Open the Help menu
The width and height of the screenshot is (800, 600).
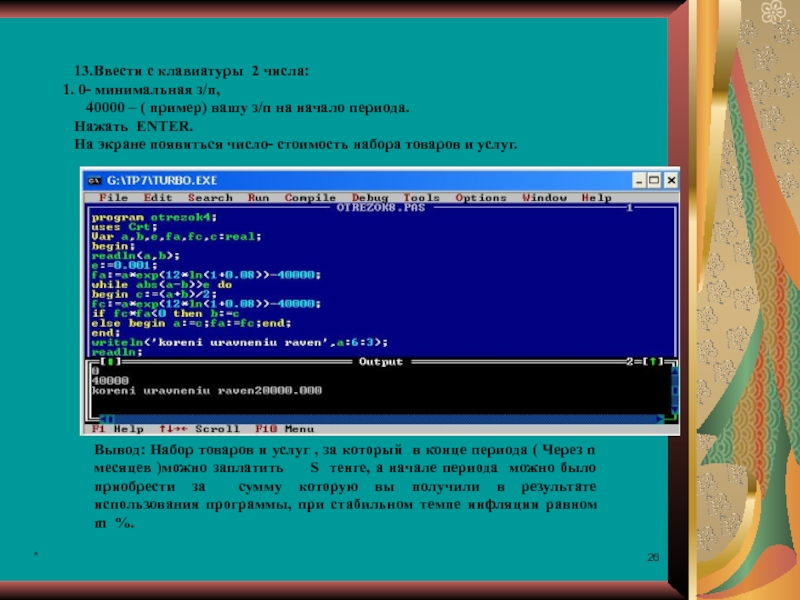point(596,198)
